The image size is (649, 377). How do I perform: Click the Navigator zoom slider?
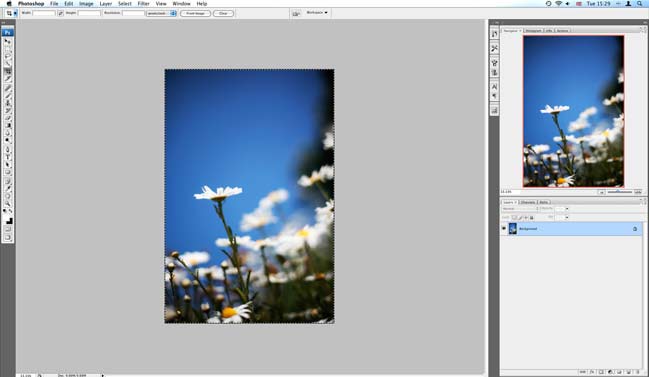(620, 192)
